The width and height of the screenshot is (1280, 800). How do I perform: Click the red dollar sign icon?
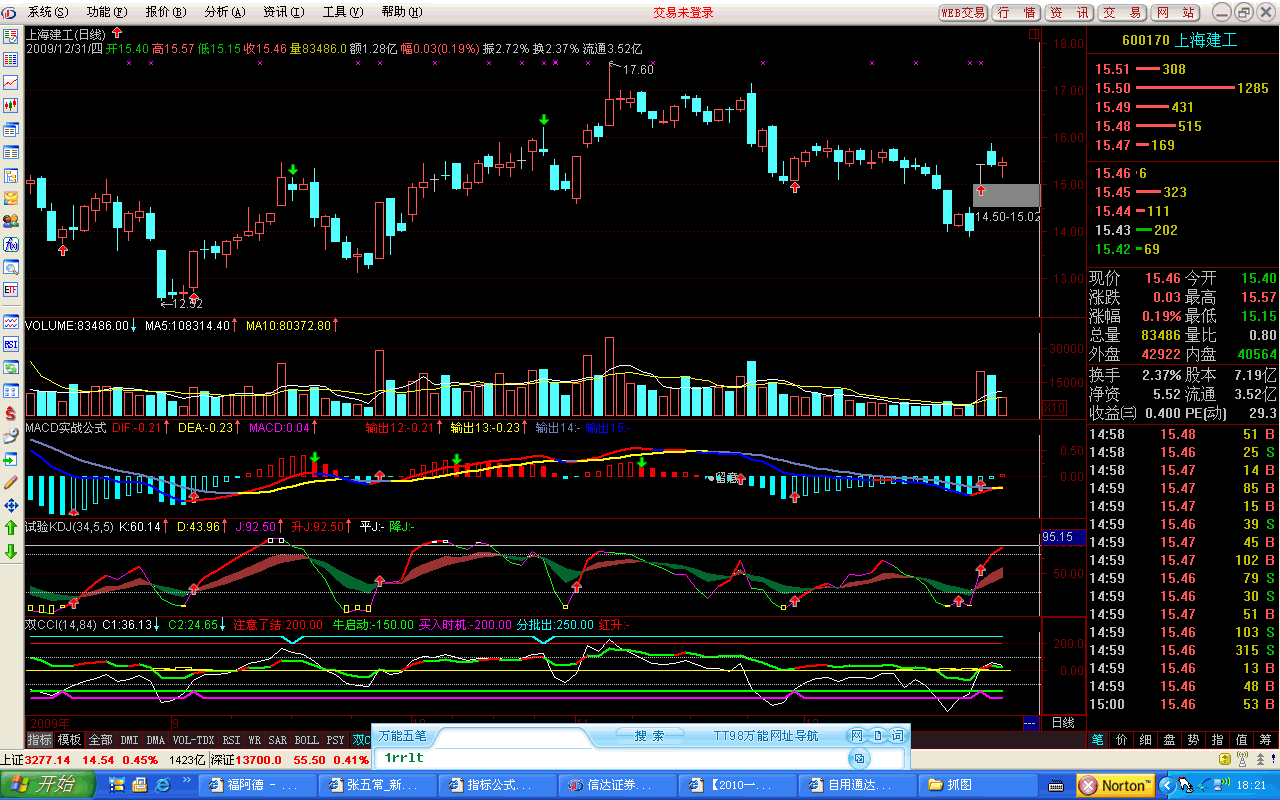point(11,413)
